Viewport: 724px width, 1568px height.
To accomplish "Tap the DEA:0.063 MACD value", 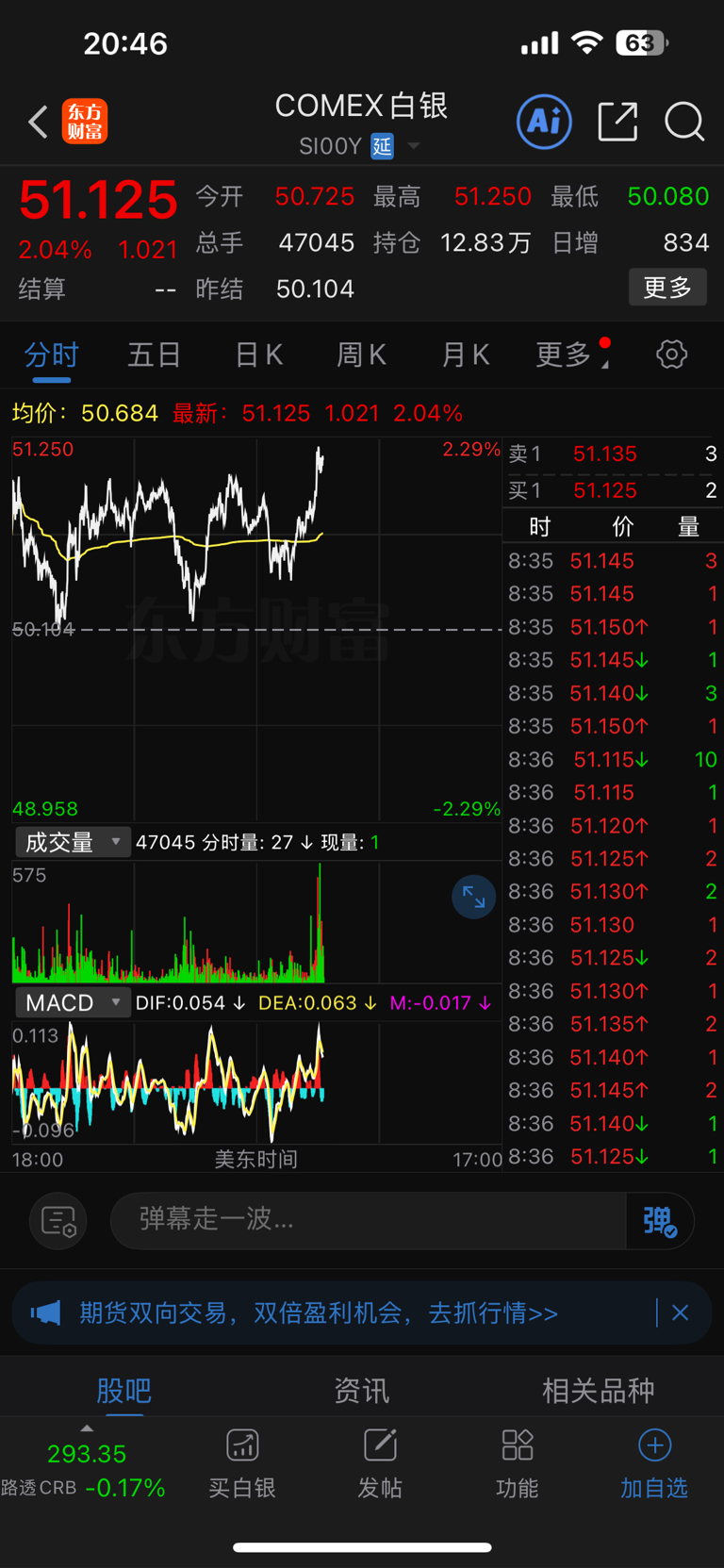I will [318, 1002].
